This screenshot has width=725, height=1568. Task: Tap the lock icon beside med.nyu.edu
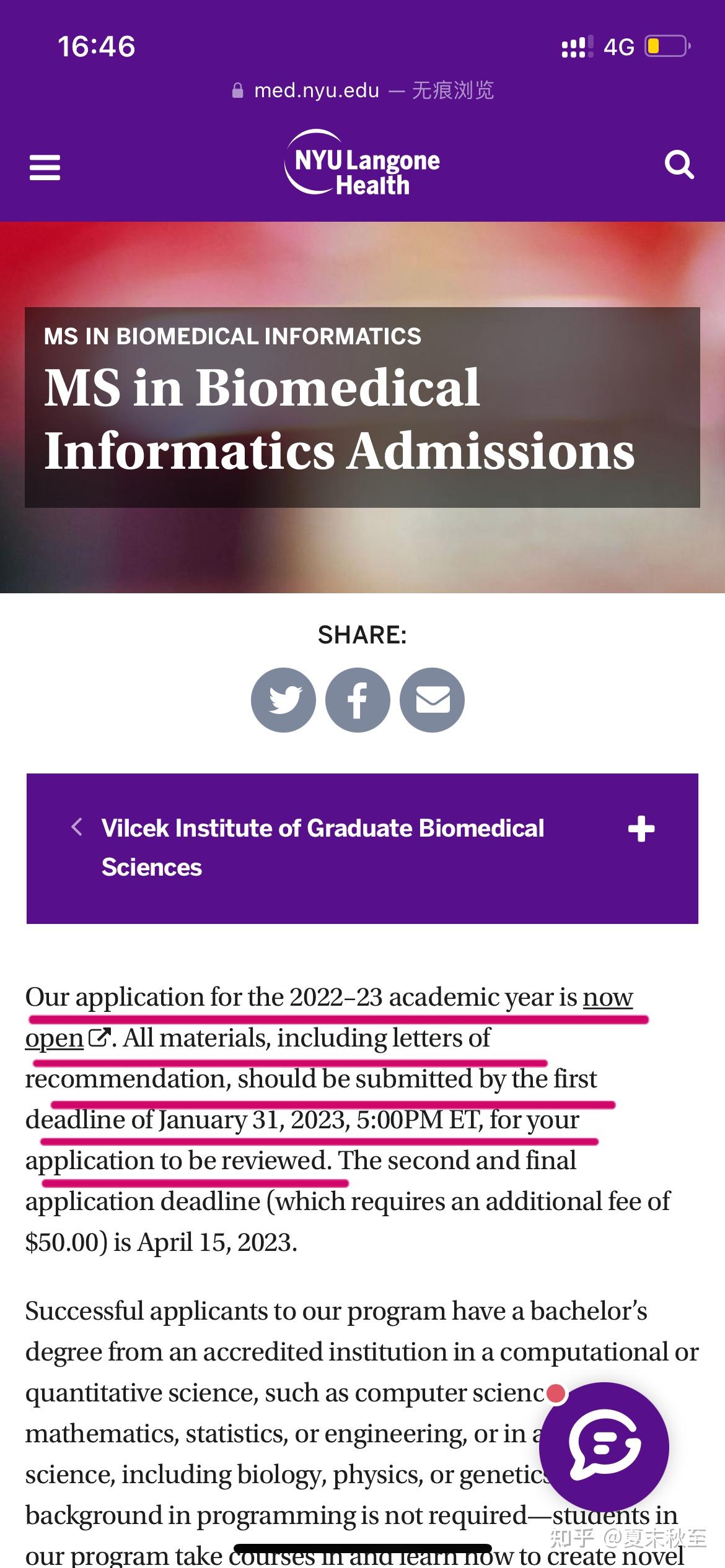pyautogui.click(x=237, y=91)
